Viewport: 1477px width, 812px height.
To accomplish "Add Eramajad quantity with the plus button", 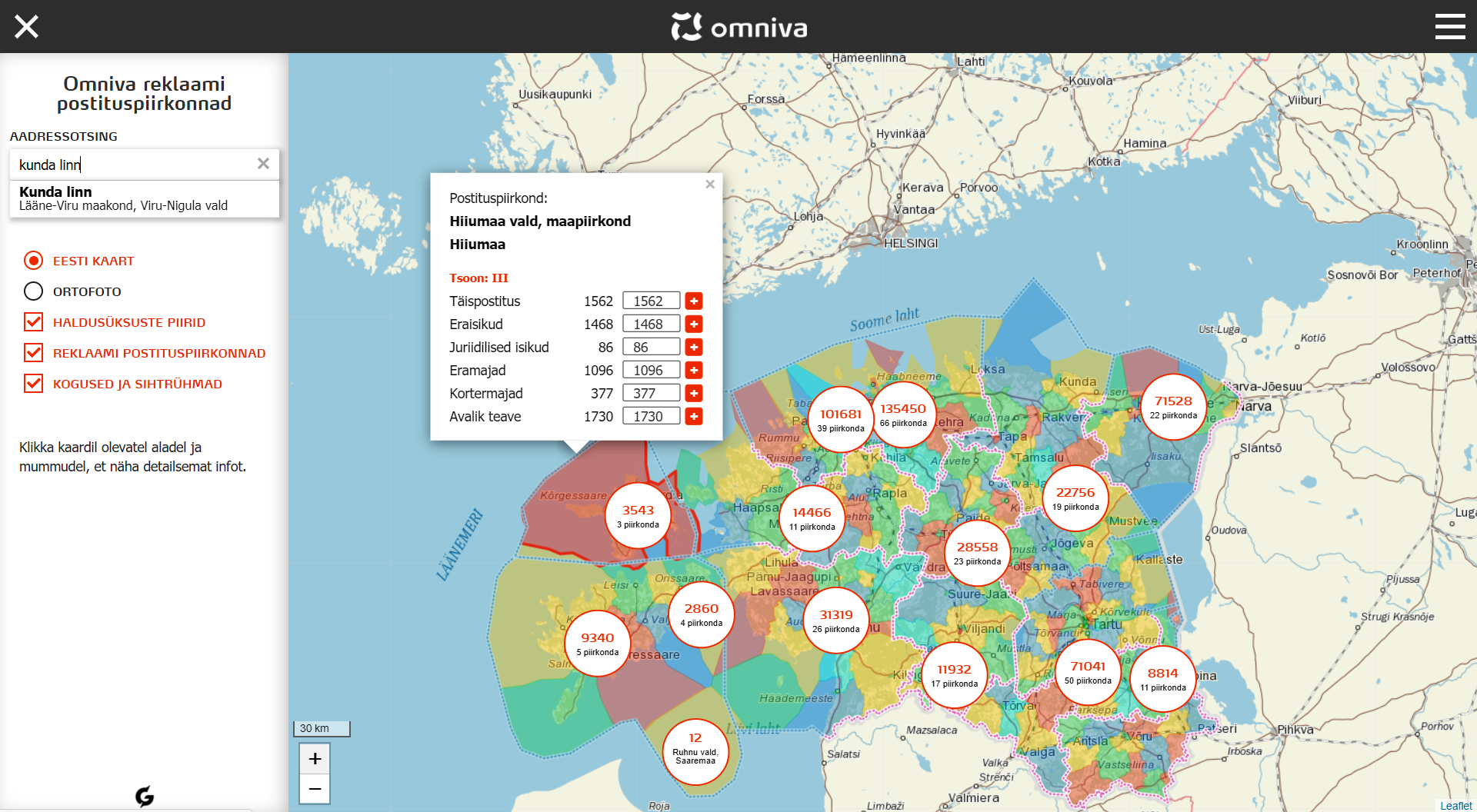I will [694, 370].
